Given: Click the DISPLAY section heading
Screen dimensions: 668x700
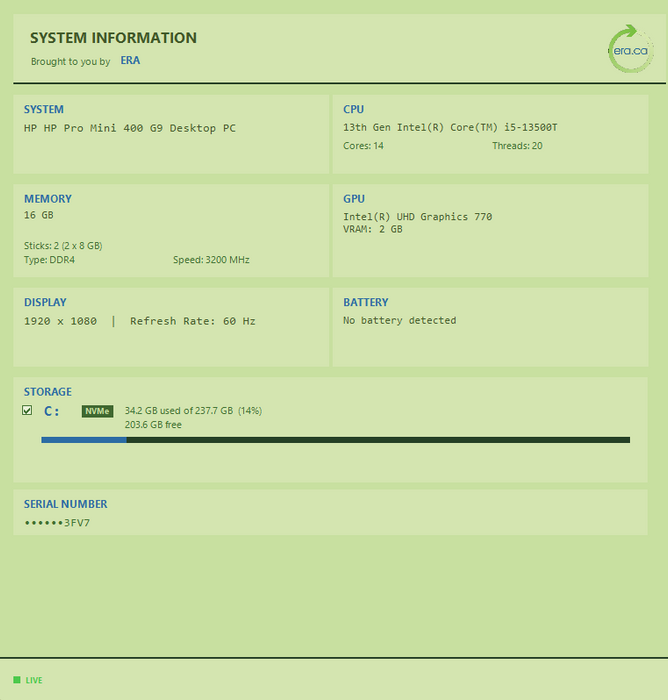Looking at the screenshot, I should click(x=45, y=303).
